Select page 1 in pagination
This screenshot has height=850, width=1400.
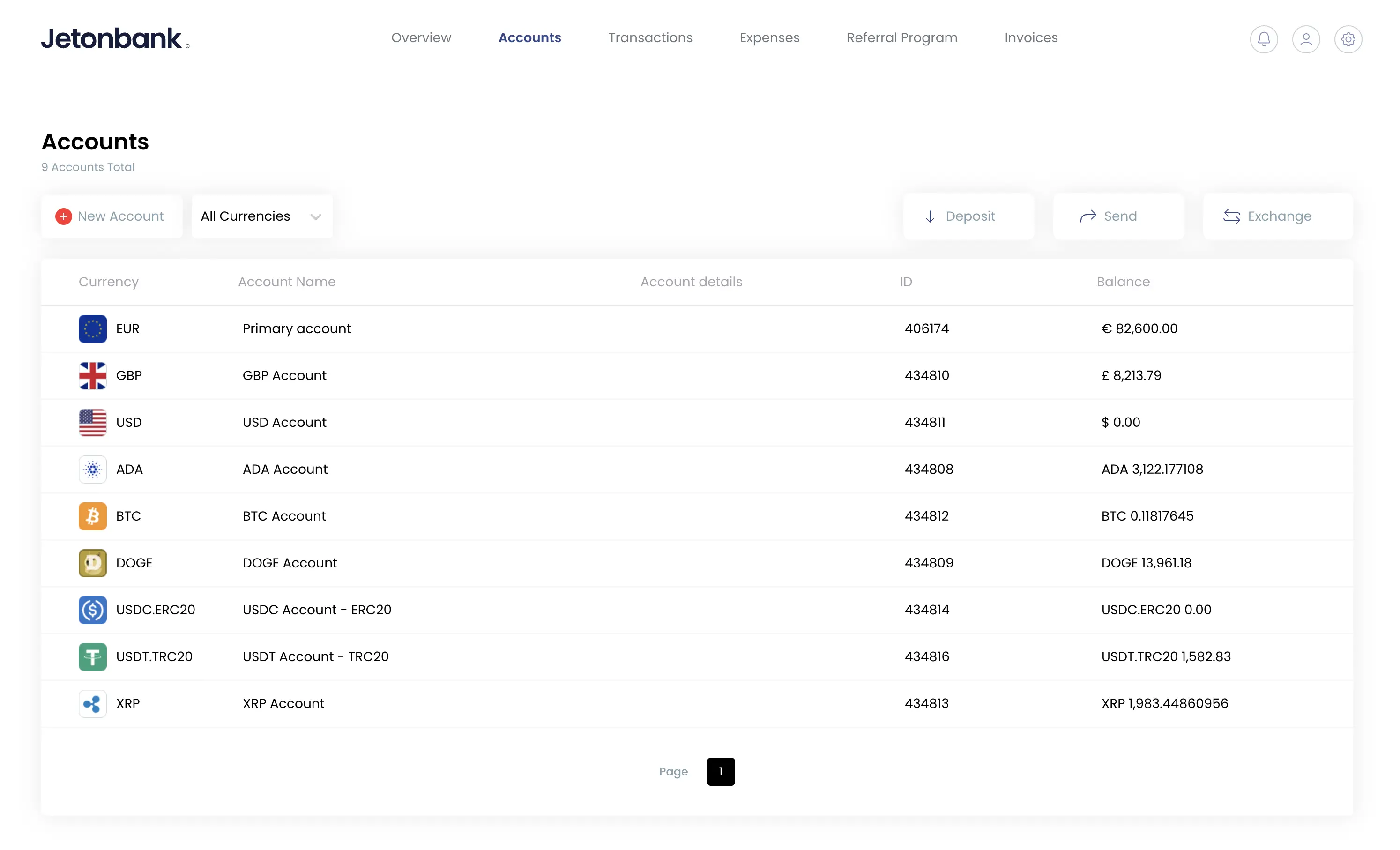pos(721,772)
